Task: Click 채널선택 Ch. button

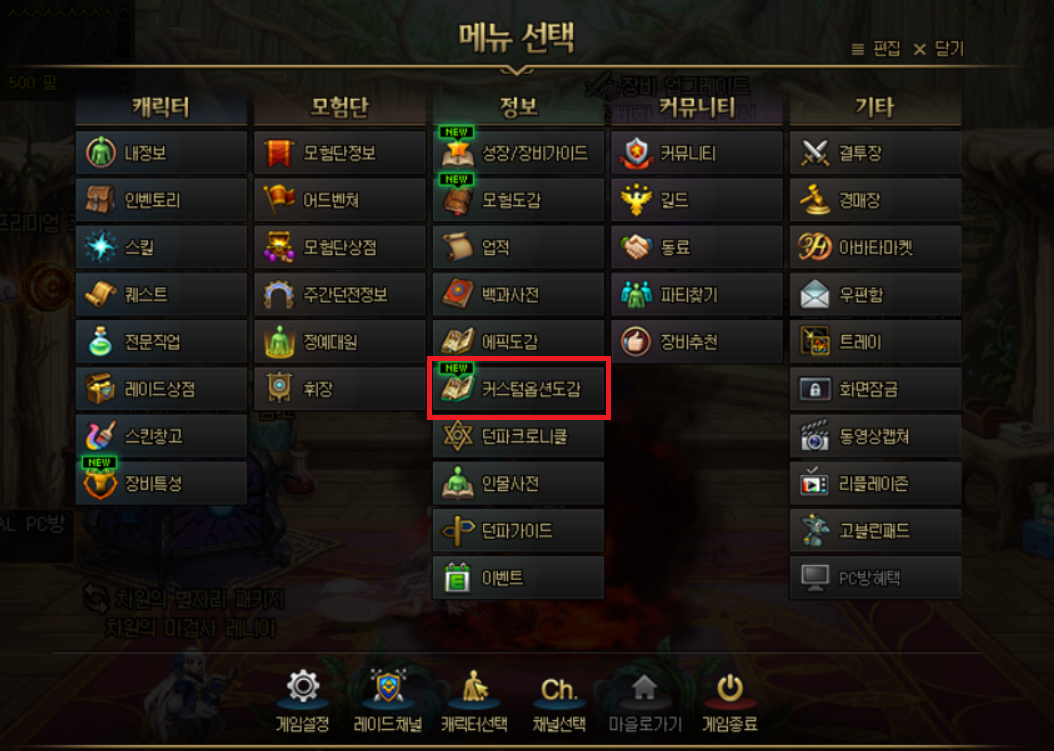Action: [559, 701]
